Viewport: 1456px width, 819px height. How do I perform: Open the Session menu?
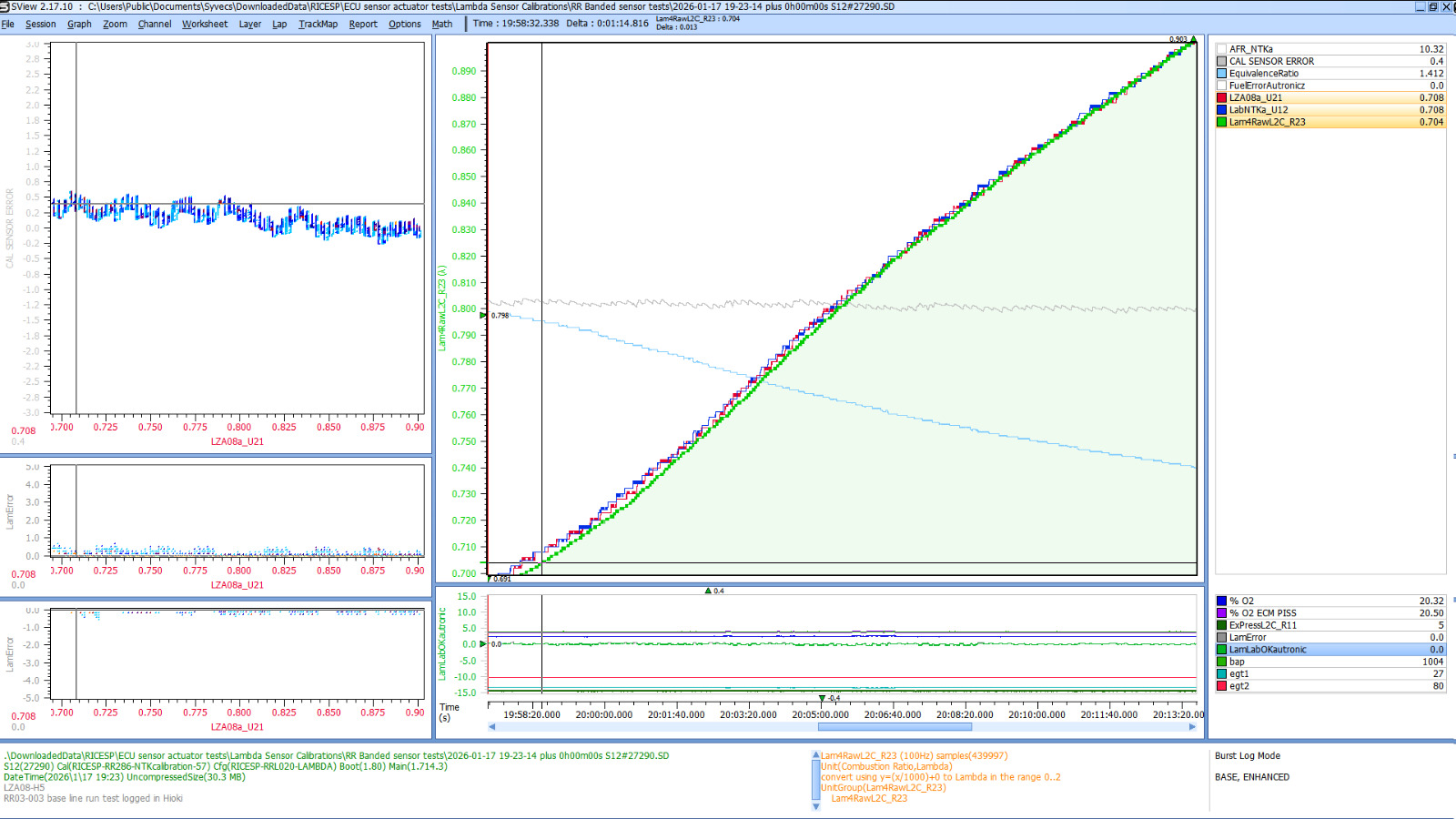pyautogui.click(x=40, y=25)
